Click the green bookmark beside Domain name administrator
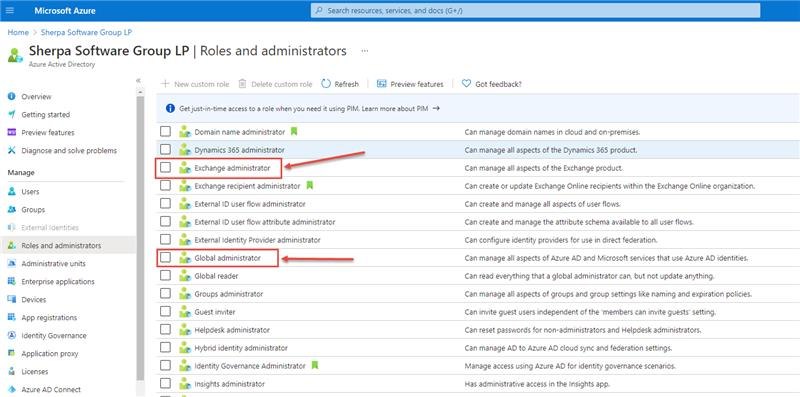800x397 pixels. tap(294, 132)
